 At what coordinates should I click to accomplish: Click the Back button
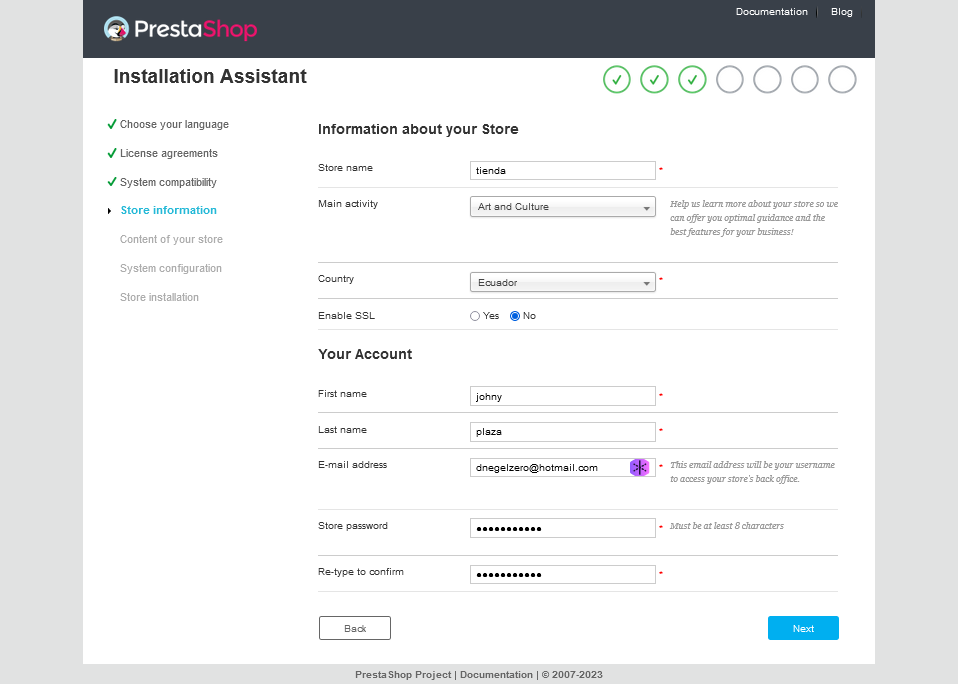coord(355,628)
